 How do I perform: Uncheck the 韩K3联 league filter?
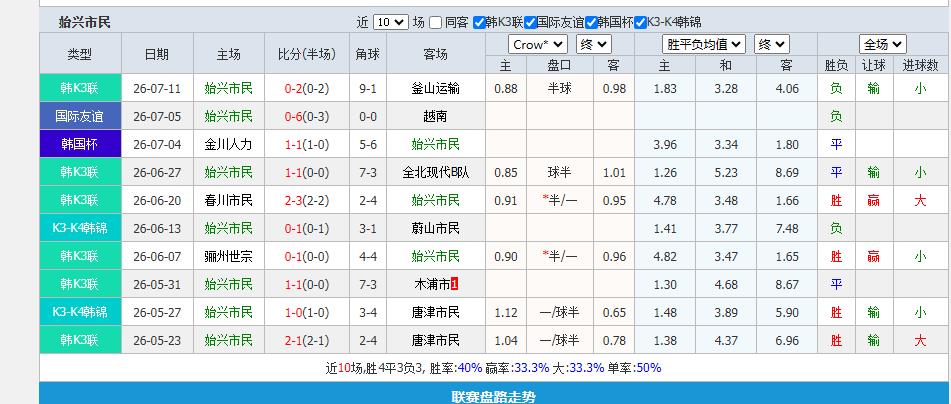[479, 22]
